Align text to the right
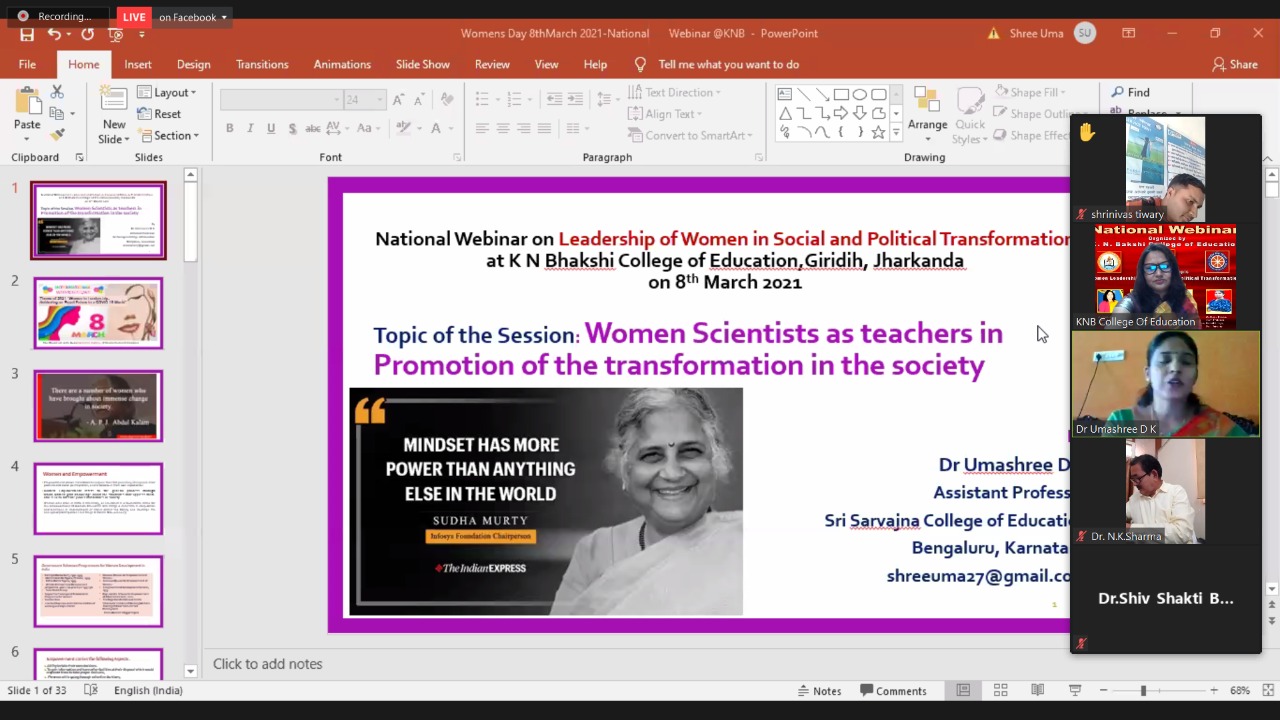1280x720 pixels. tap(523, 128)
